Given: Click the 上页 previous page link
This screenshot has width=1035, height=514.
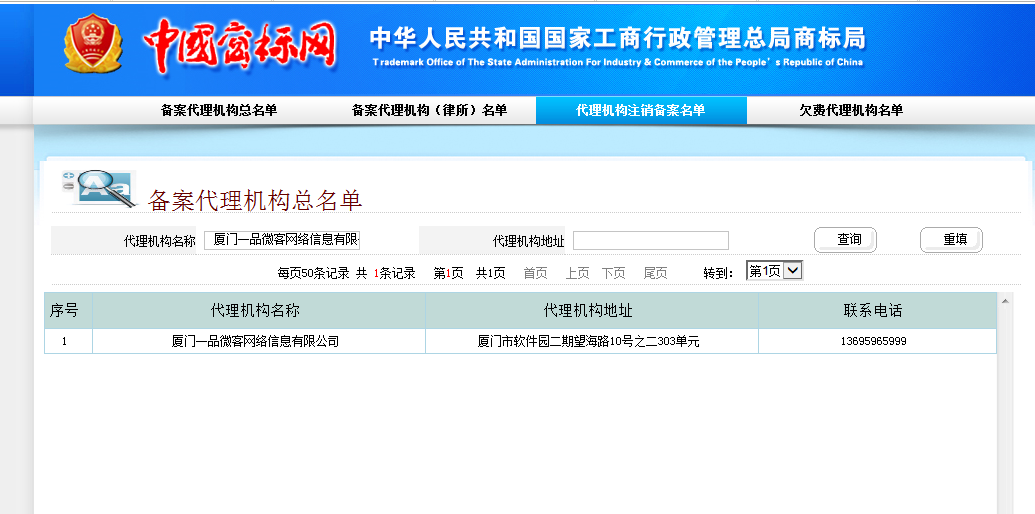Looking at the screenshot, I should point(578,273).
